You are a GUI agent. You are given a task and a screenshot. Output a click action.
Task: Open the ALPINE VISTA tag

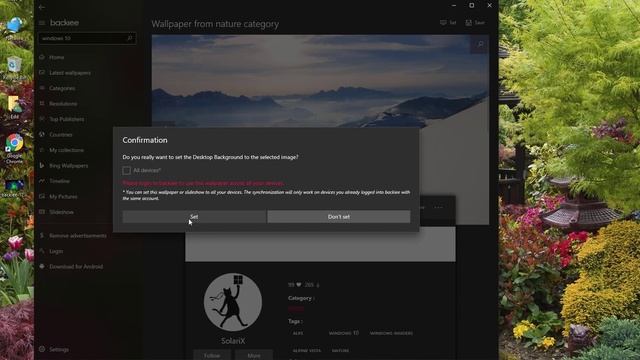pos(307,351)
